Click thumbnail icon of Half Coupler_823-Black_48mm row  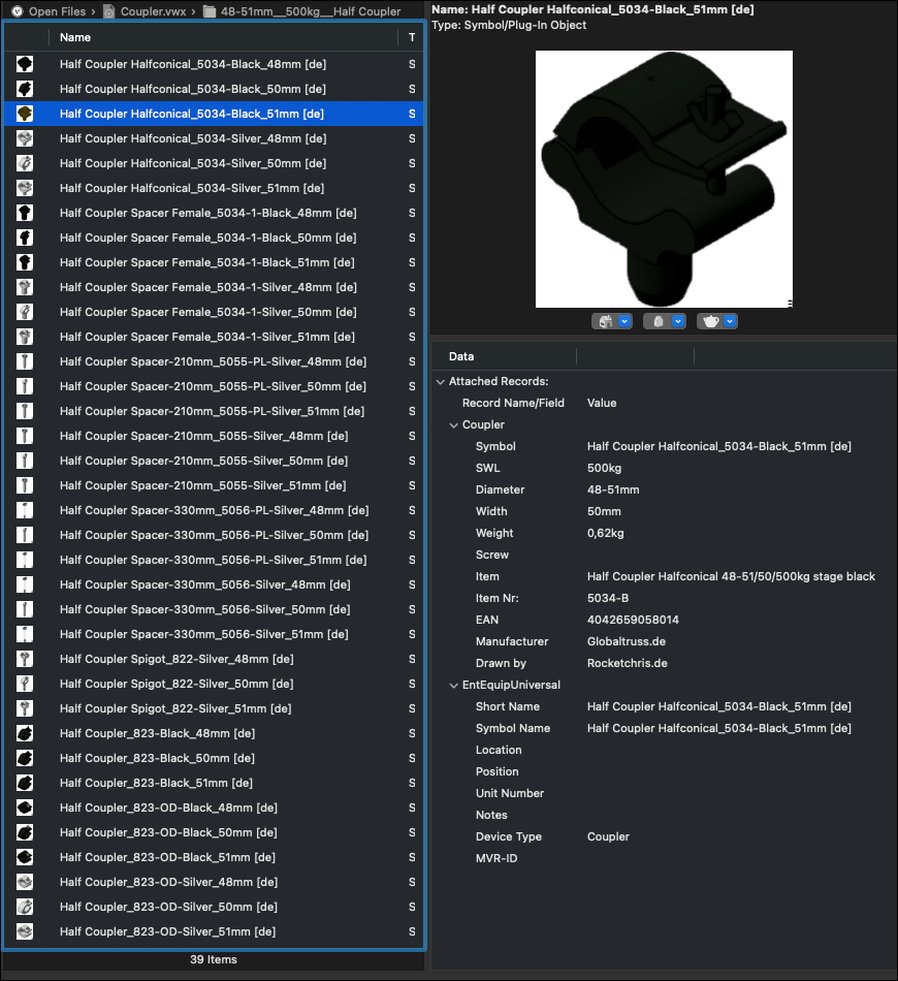click(x=24, y=733)
